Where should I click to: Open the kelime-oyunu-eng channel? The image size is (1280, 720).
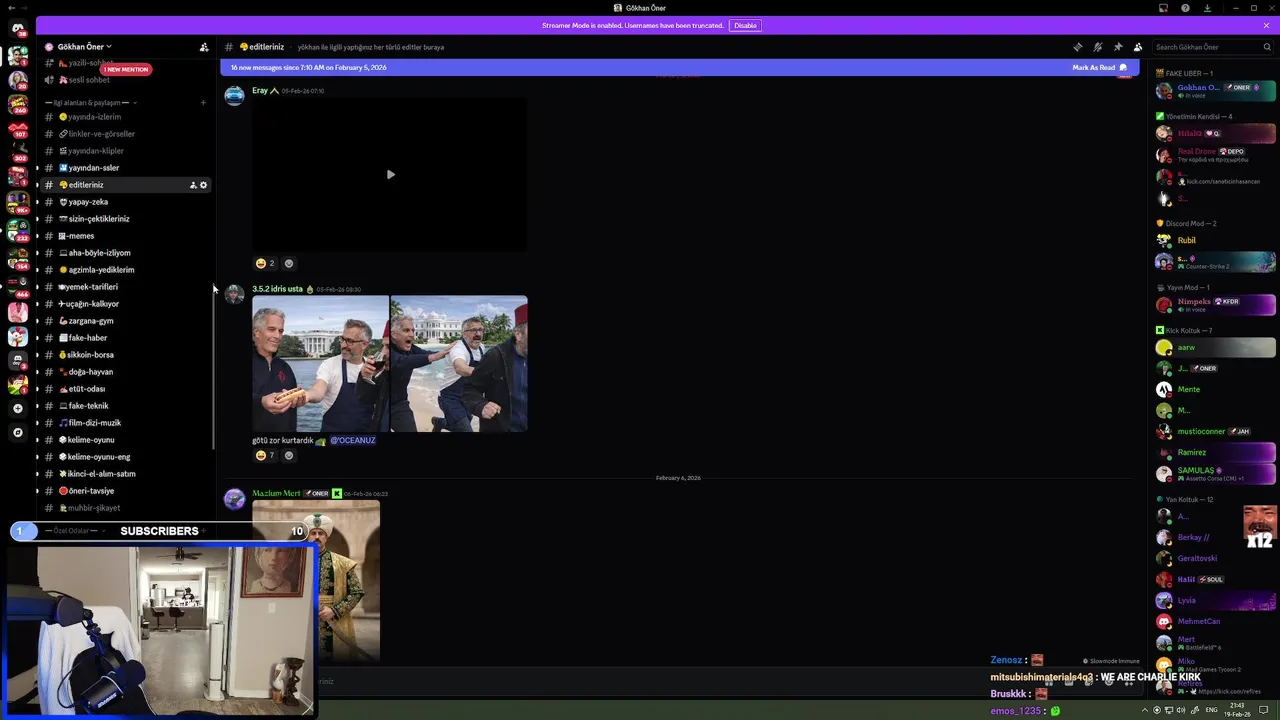pos(125,457)
